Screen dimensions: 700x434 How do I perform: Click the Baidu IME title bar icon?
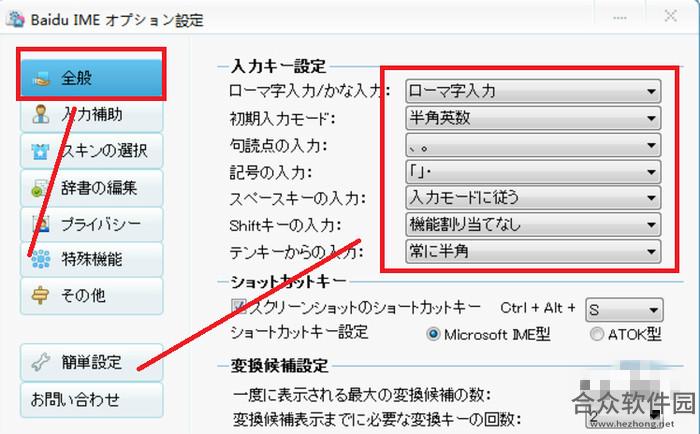(15, 18)
